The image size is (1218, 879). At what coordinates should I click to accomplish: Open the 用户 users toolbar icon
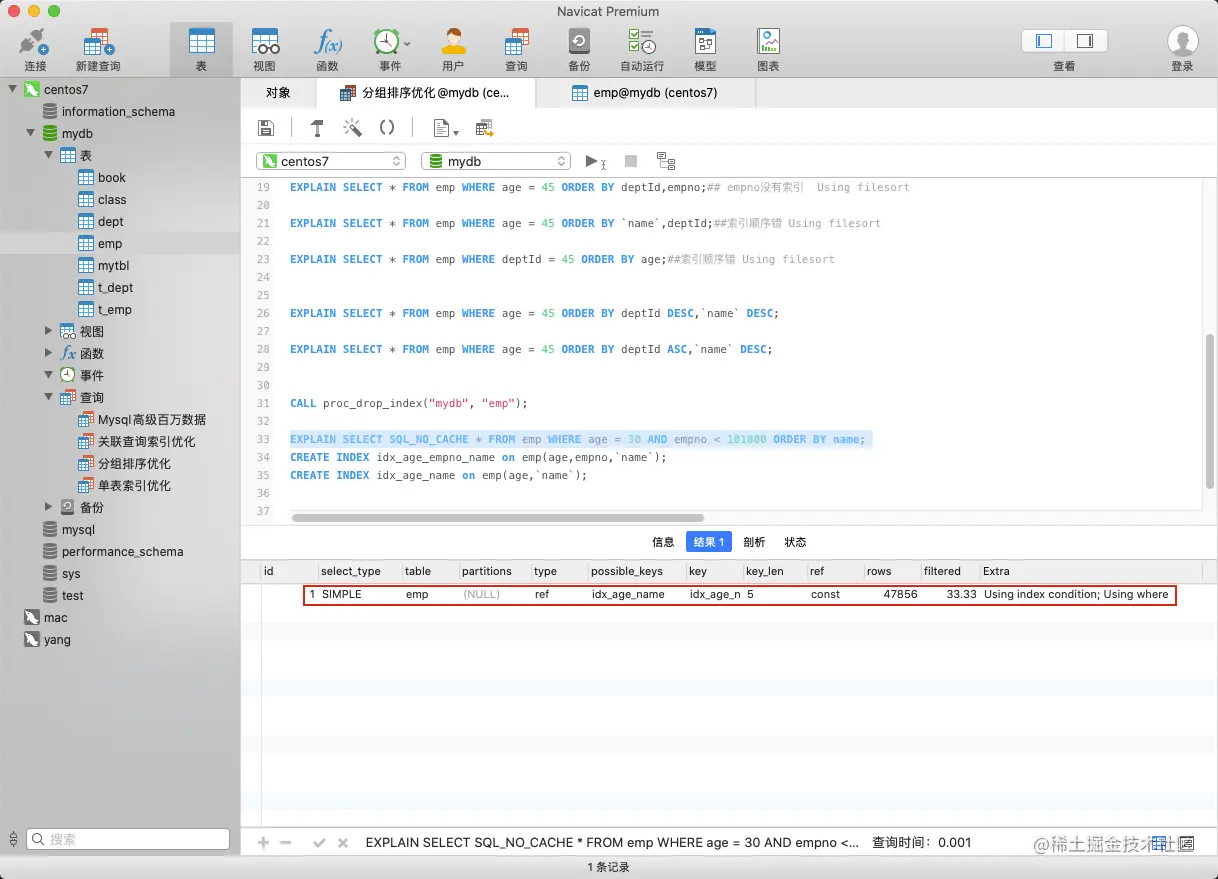click(453, 41)
